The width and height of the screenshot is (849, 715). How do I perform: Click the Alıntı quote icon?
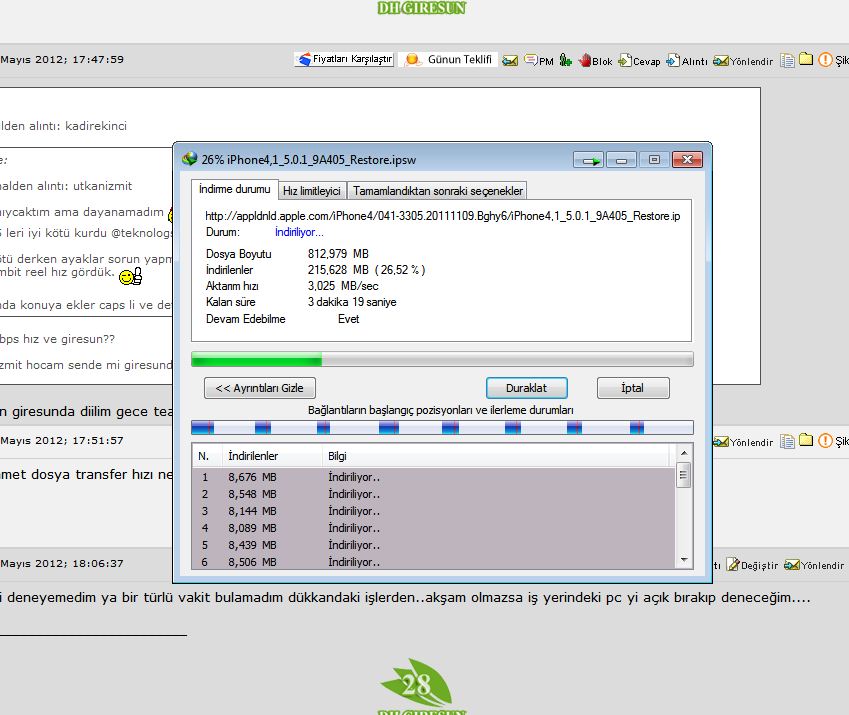[672, 61]
